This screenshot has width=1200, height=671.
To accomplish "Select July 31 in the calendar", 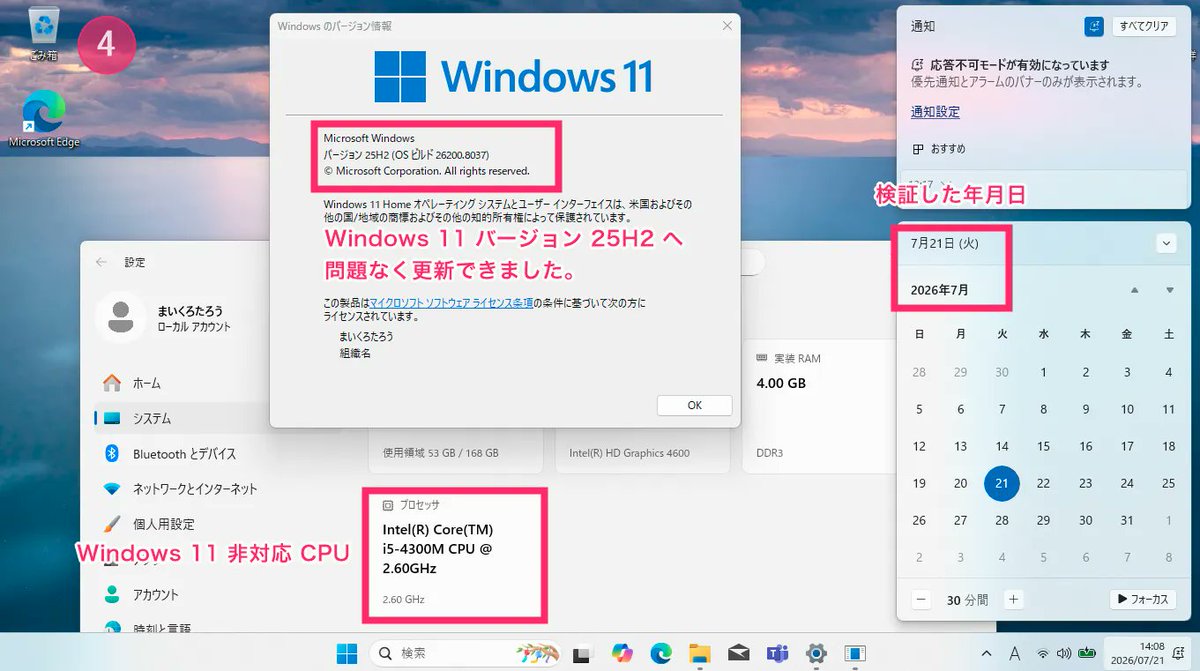I will coord(1127,520).
